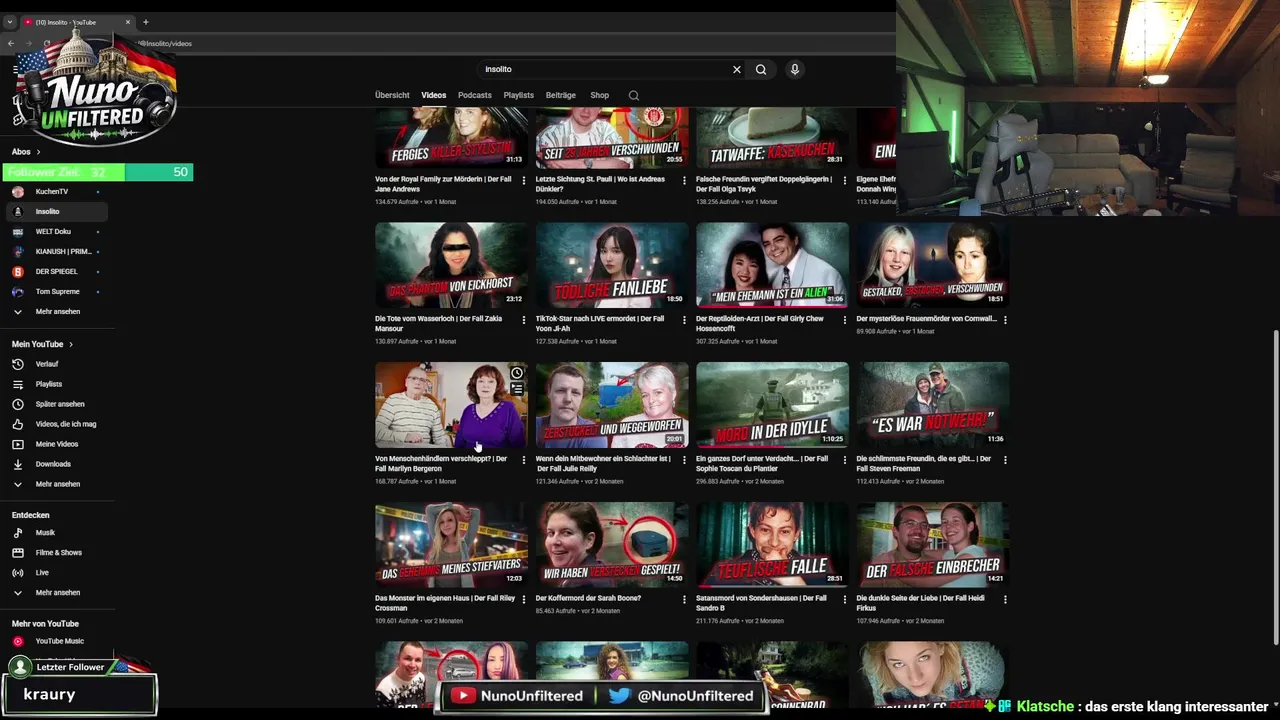Screen dimensions: 1280x720
Task: Click the insolito search input field
Action: pos(605,69)
